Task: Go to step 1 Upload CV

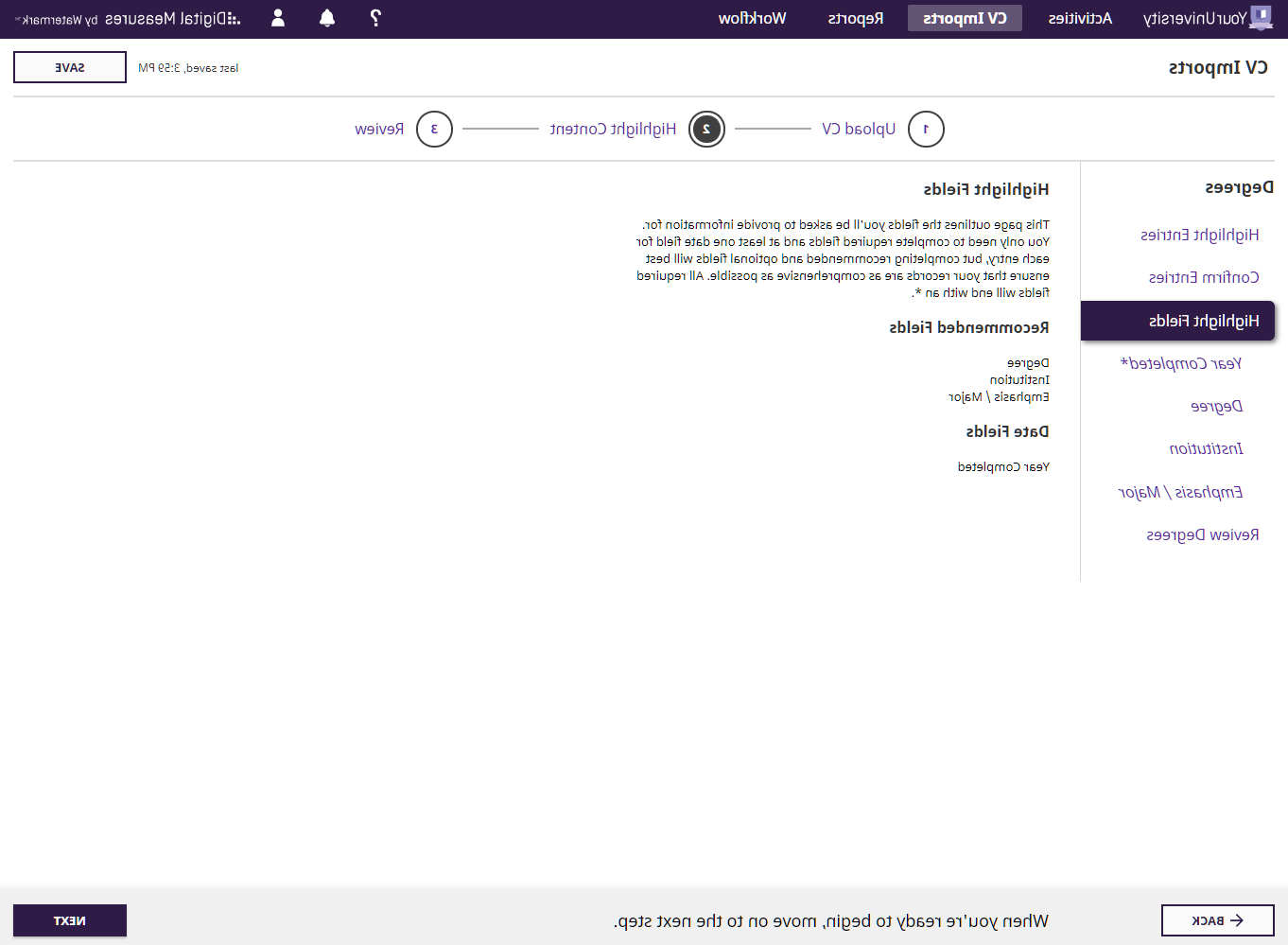Action: [859, 129]
